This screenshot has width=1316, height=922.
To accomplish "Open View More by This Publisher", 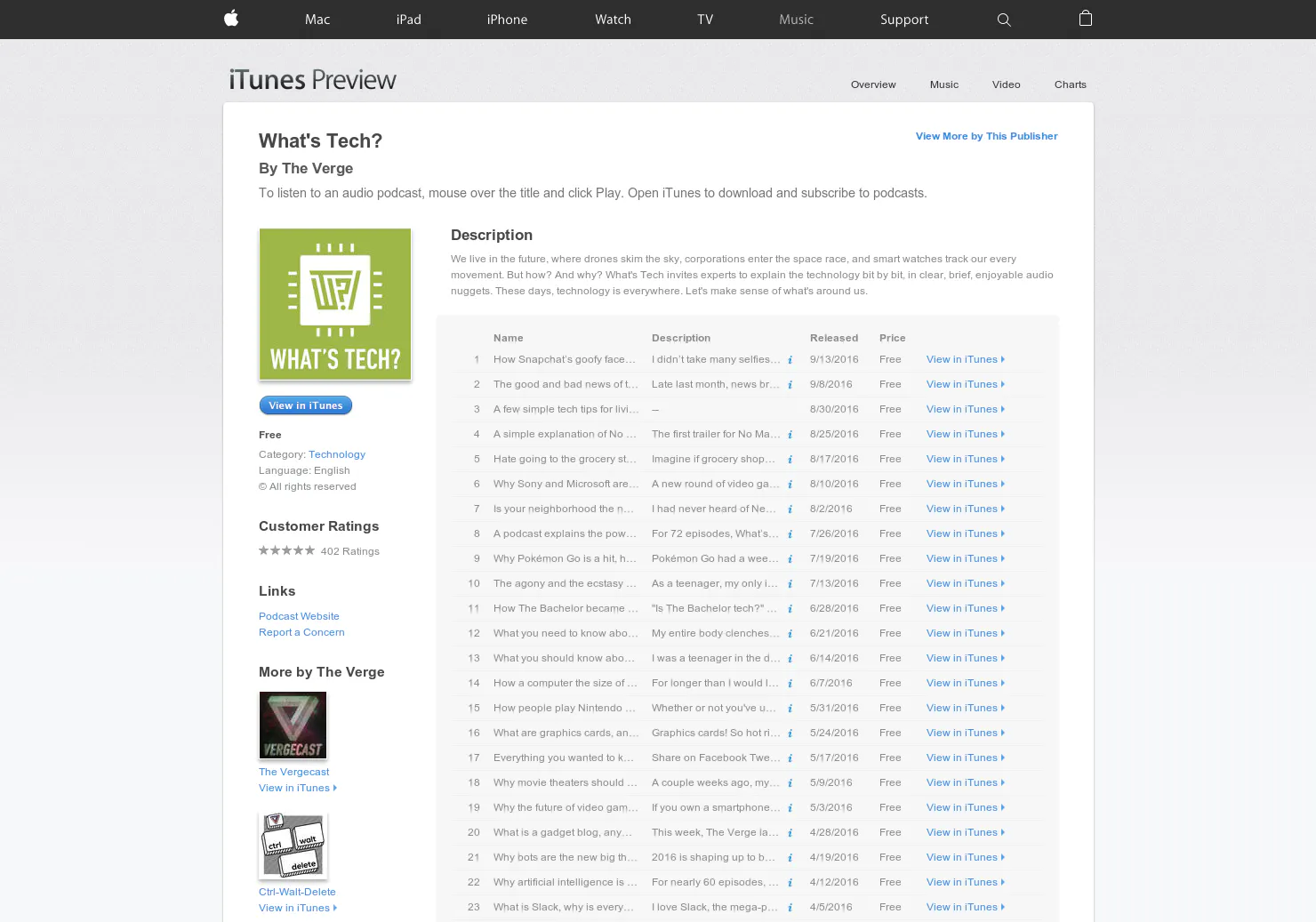I will (987, 136).
